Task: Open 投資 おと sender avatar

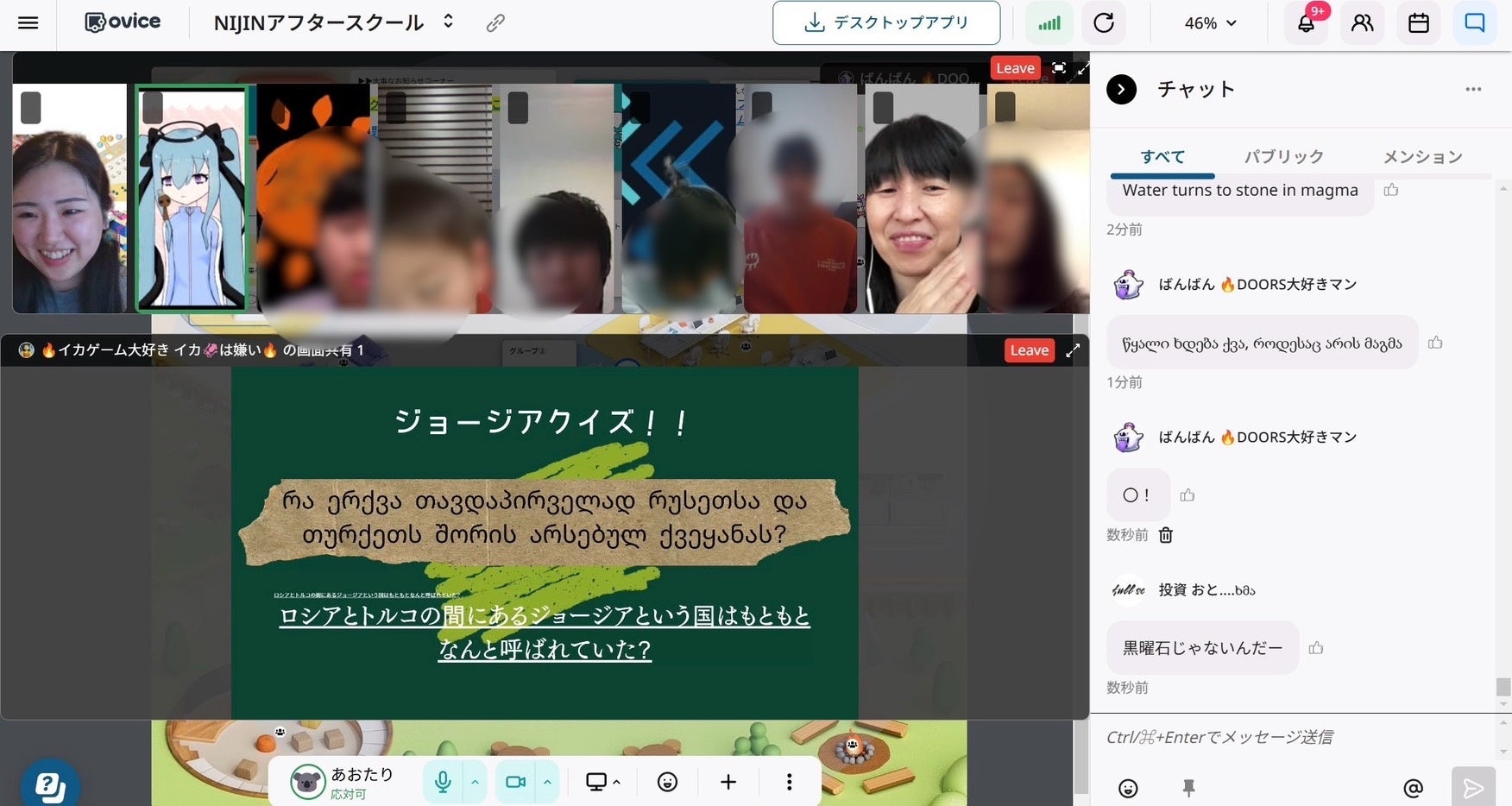Action: [x=1128, y=589]
